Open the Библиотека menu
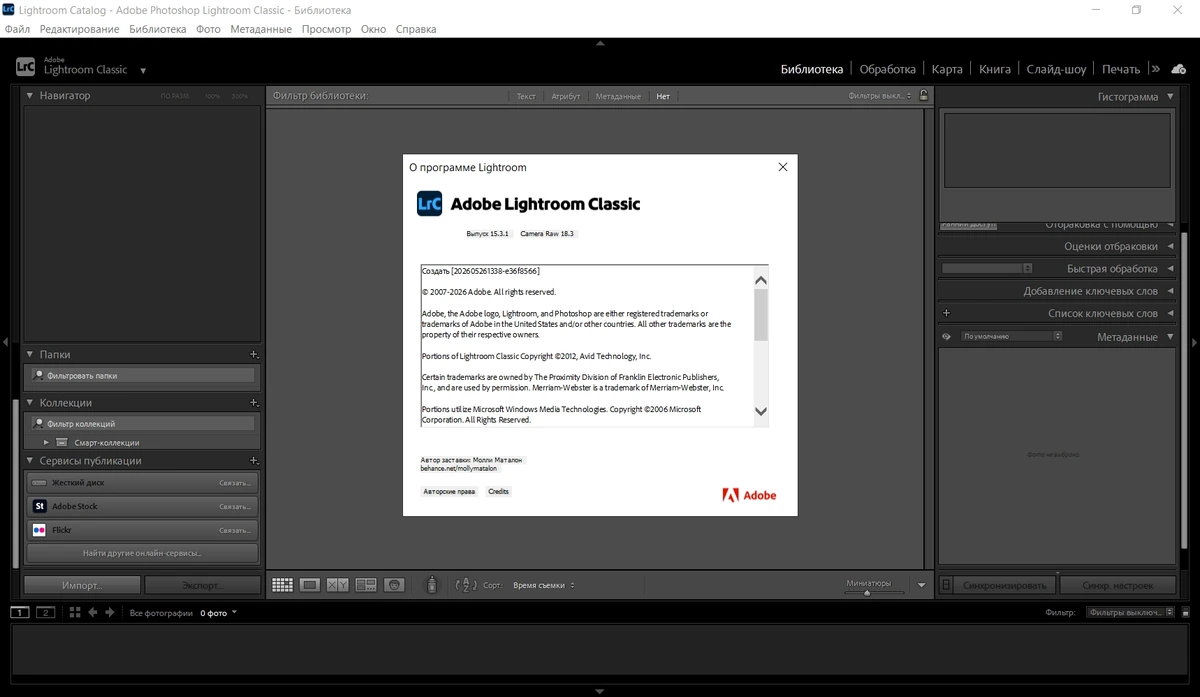 point(158,29)
